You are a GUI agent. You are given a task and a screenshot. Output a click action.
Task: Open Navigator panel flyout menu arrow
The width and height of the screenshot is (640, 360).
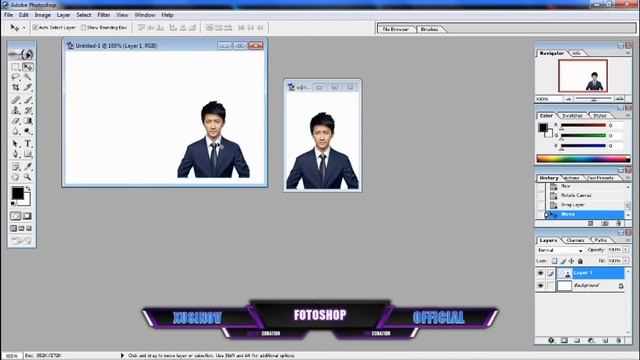click(628, 53)
